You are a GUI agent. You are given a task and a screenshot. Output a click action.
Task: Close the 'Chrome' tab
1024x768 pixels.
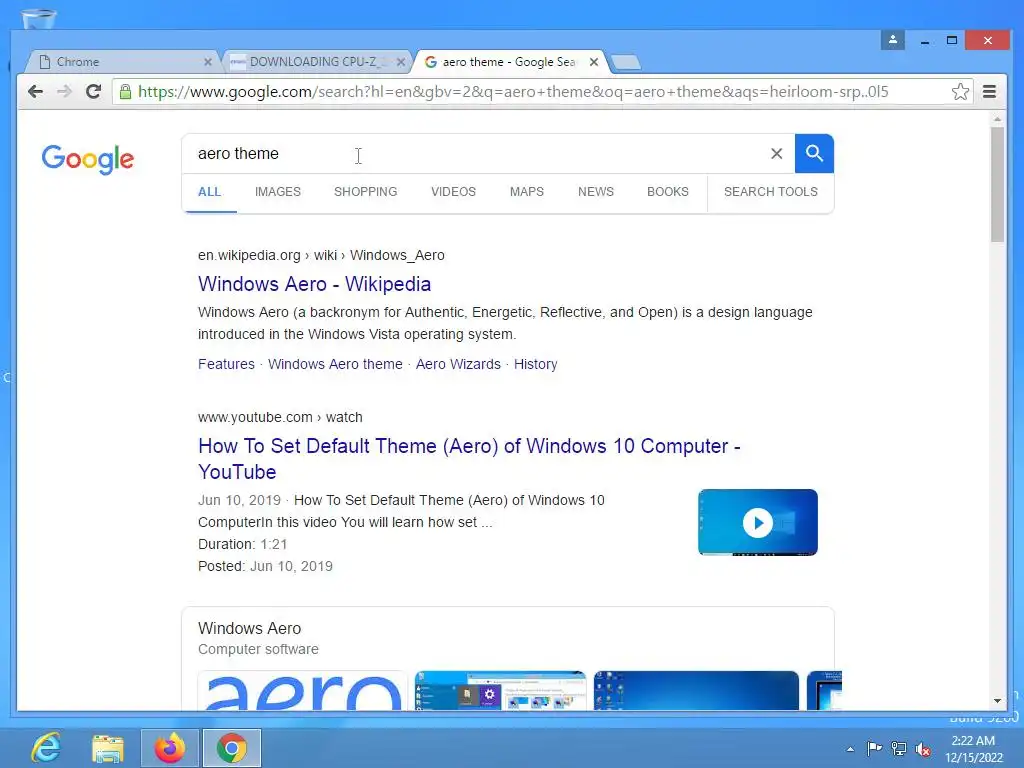coord(208,62)
